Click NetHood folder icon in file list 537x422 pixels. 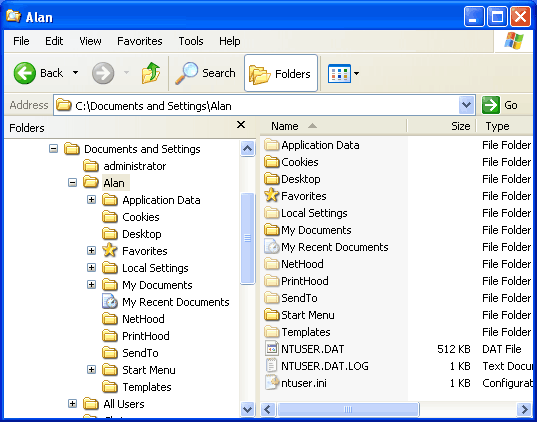click(x=272, y=264)
